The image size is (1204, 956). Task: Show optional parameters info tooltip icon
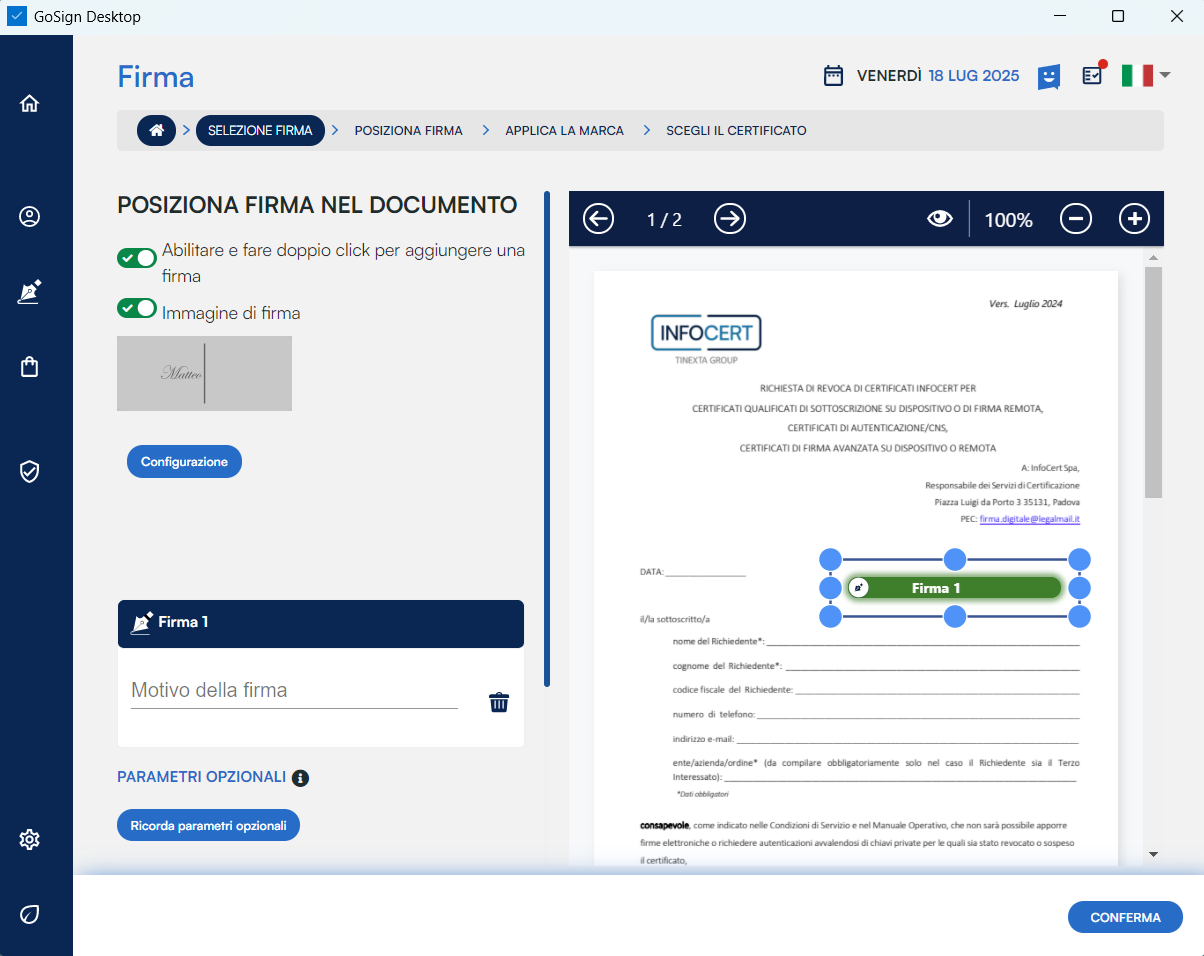[x=300, y=778]
